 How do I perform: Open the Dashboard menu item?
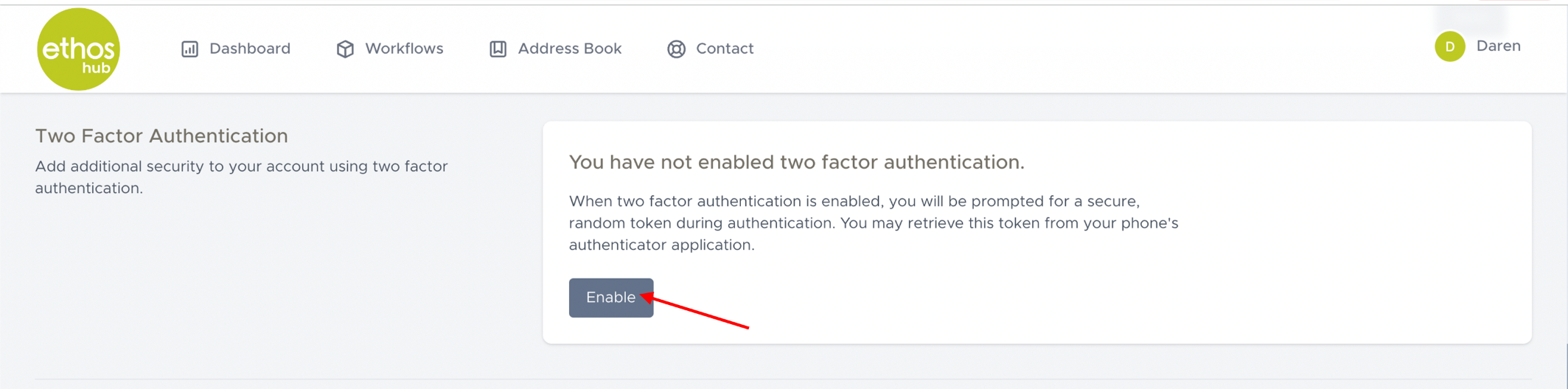pyautogui.click(x=249, y=49)
